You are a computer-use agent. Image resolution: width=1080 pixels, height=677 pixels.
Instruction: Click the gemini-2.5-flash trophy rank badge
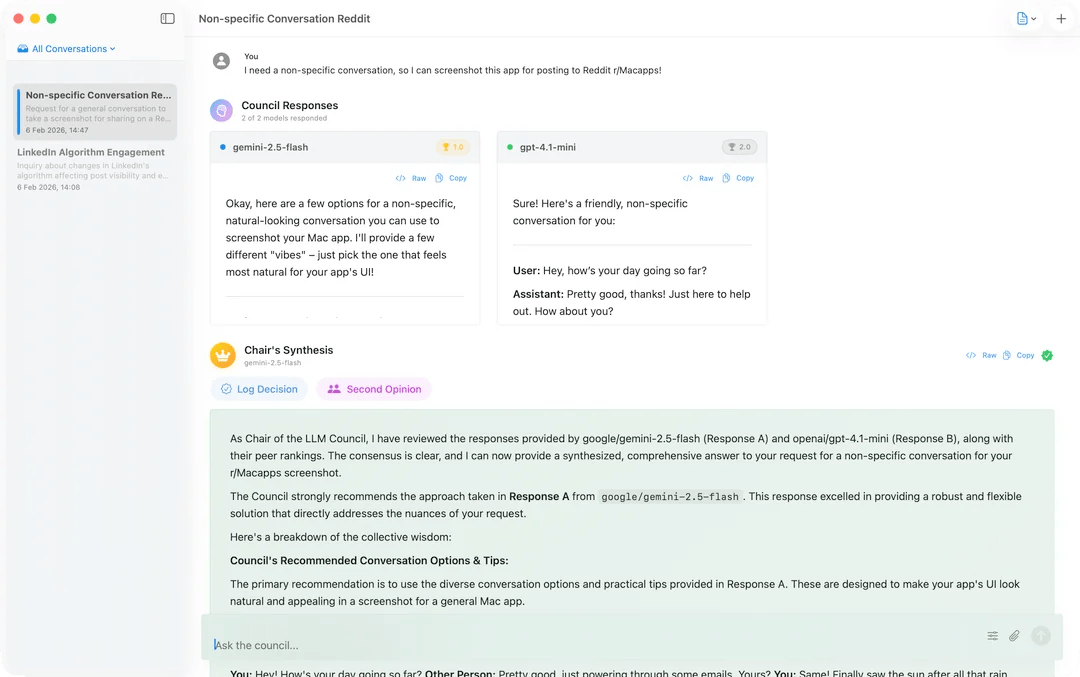tap(452, 147)
